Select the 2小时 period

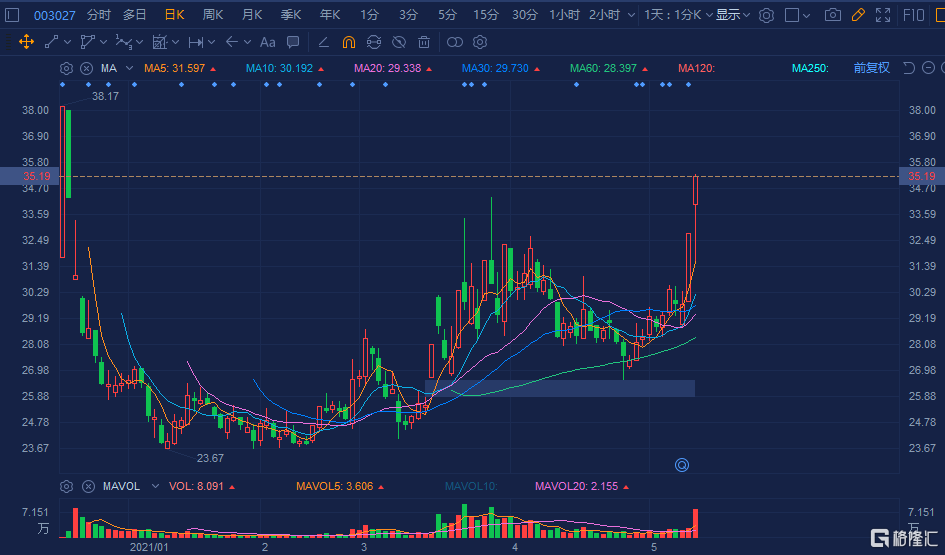pyautogui.click(x=604, y=15)
